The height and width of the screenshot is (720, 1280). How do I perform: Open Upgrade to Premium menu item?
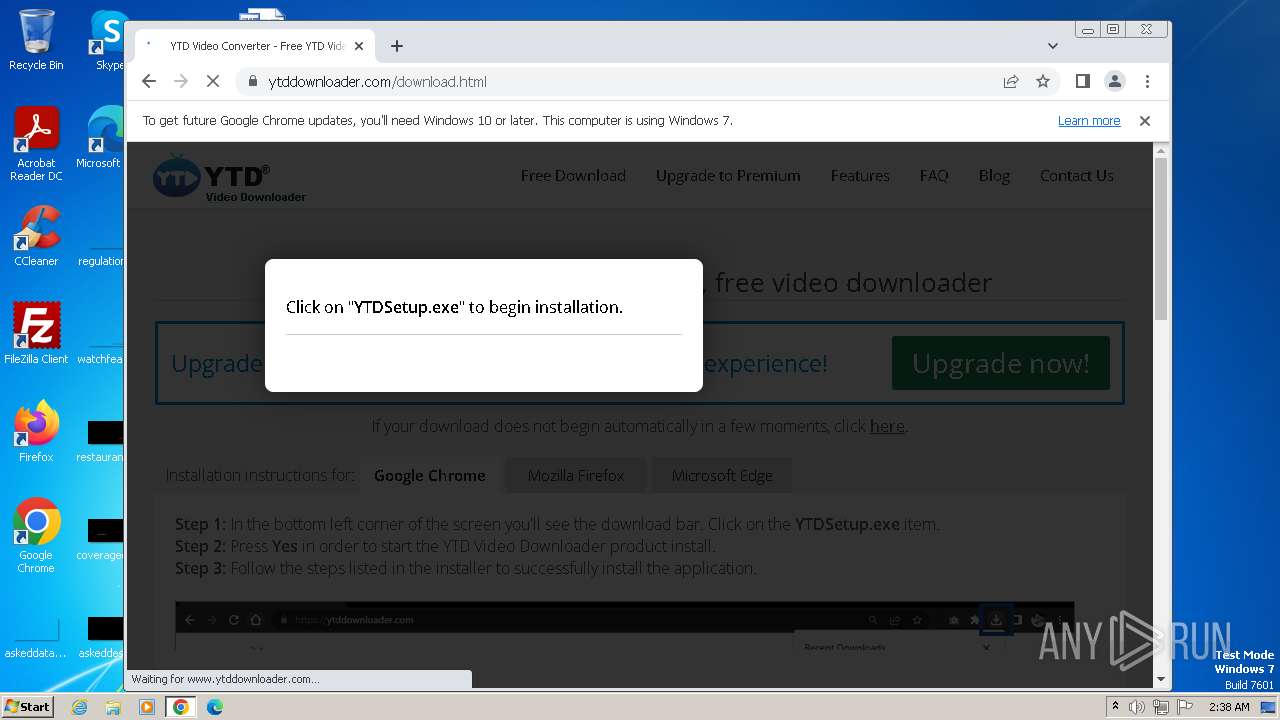pyautogui.click(x=728, y=175)
